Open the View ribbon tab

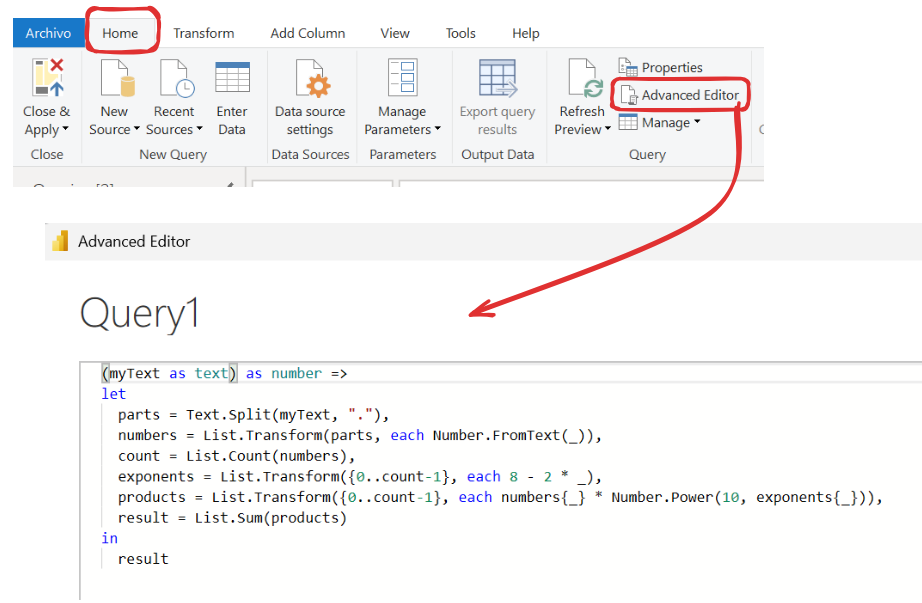395,33
